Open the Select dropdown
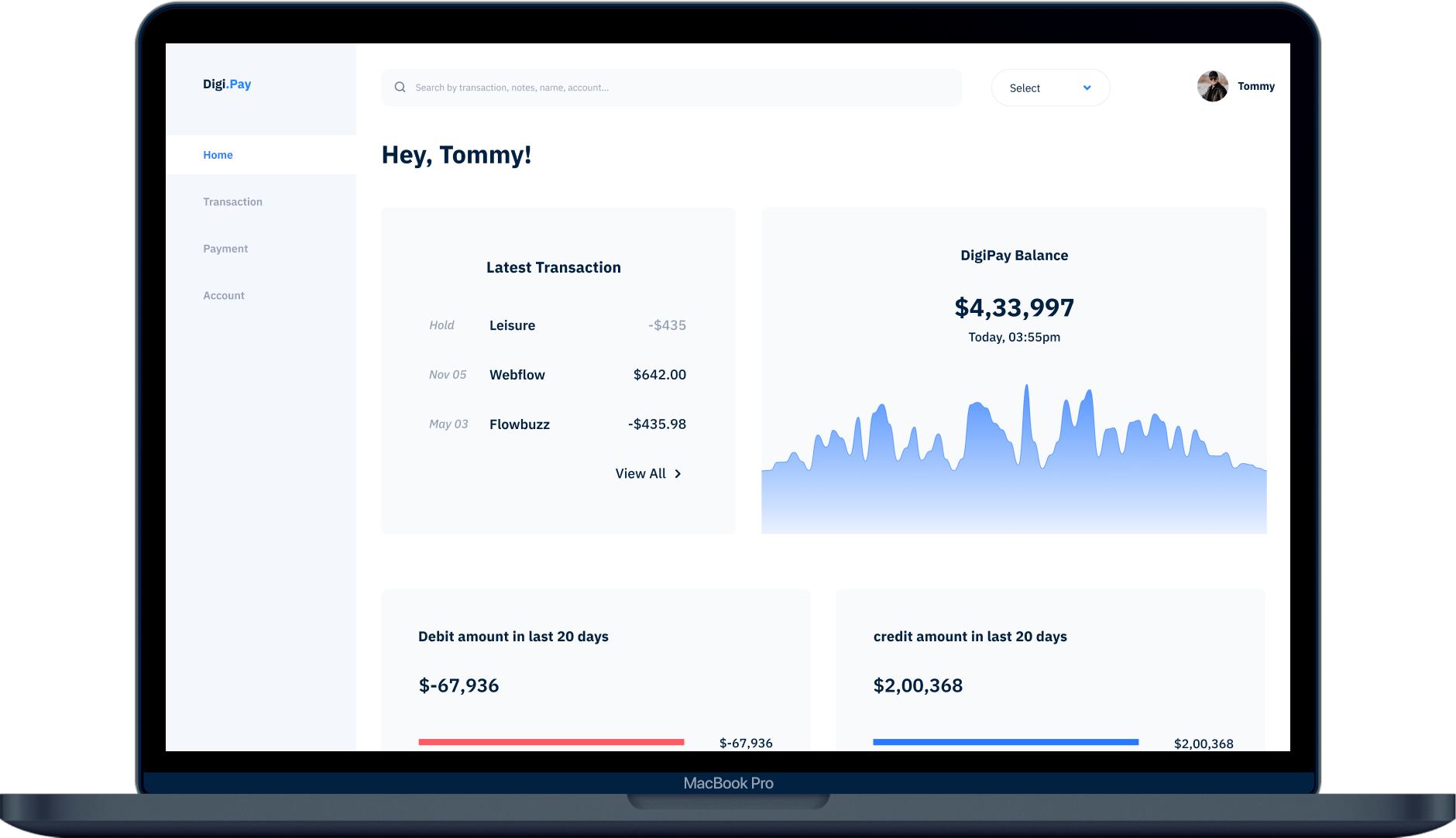This screenshot has width=1456, height=838. pos(1049,88)
